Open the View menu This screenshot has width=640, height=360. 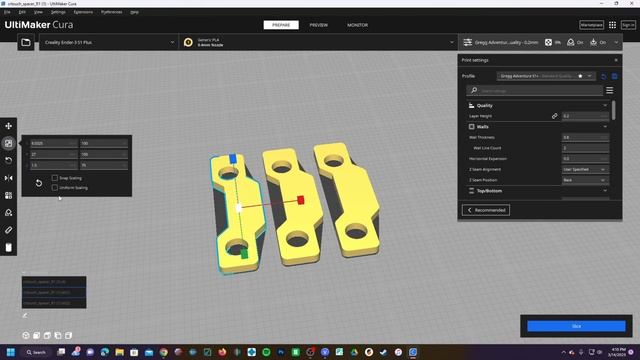pos(38,12)
